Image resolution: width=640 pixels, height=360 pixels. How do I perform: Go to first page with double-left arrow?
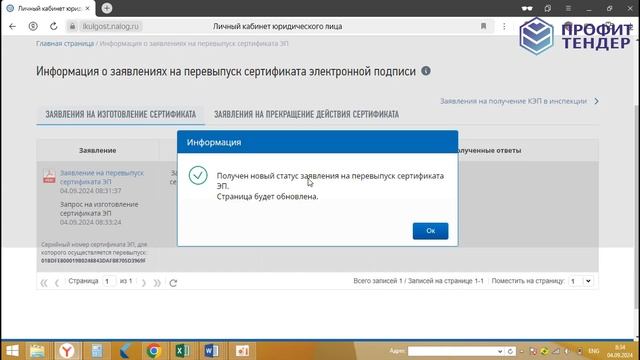[44, 282]
